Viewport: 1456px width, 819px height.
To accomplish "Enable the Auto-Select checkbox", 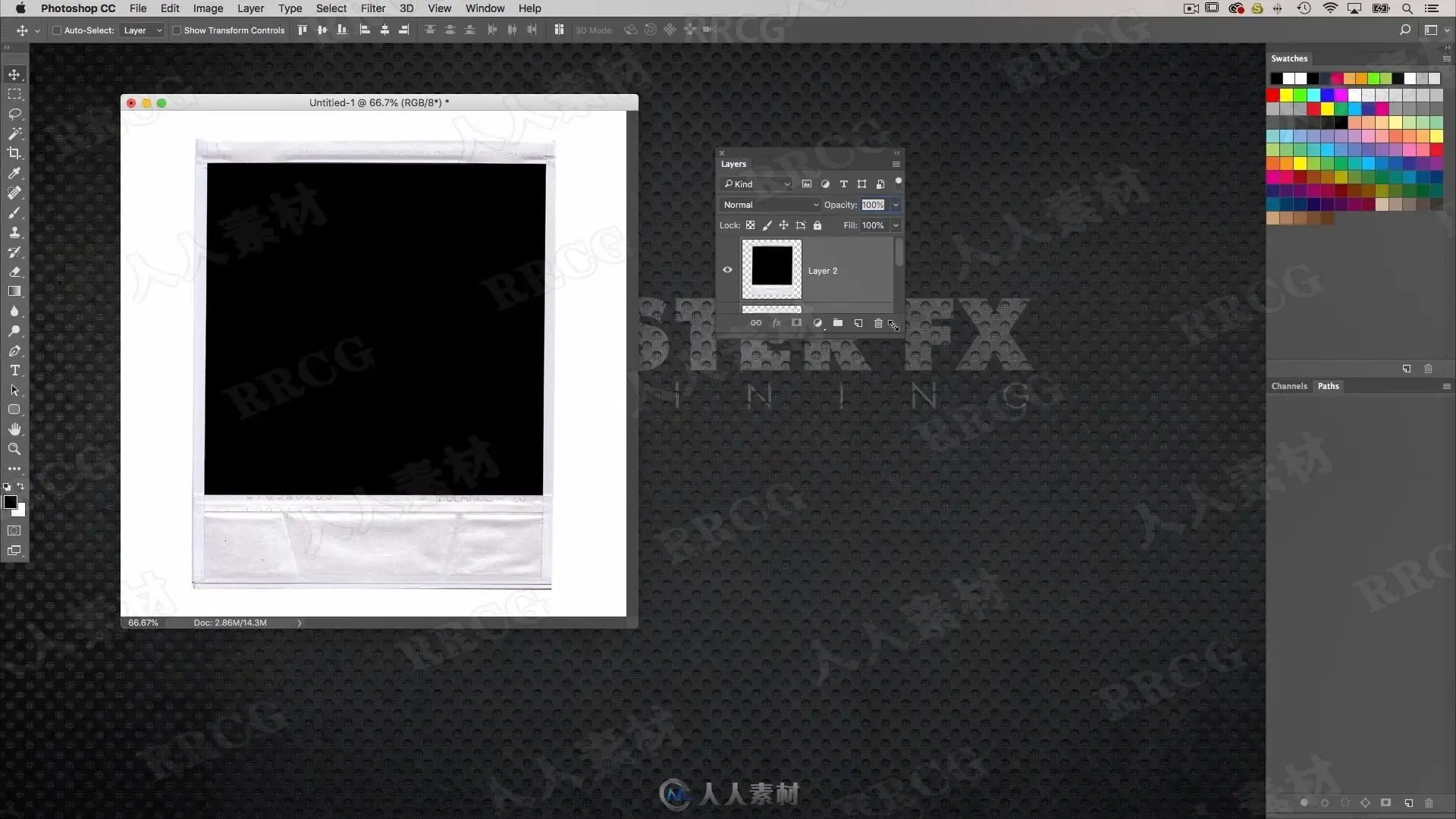I will [57, 30].
